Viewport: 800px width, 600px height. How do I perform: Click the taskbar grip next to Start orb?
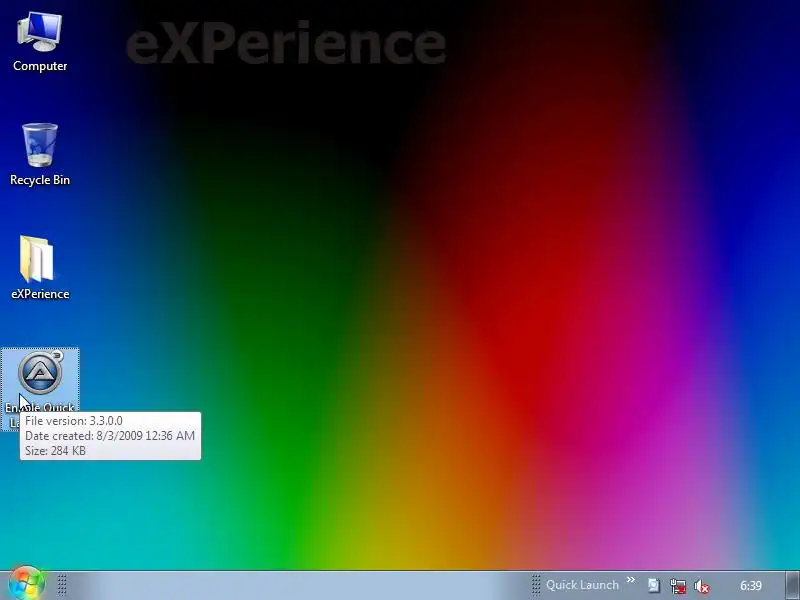[62, 585]
